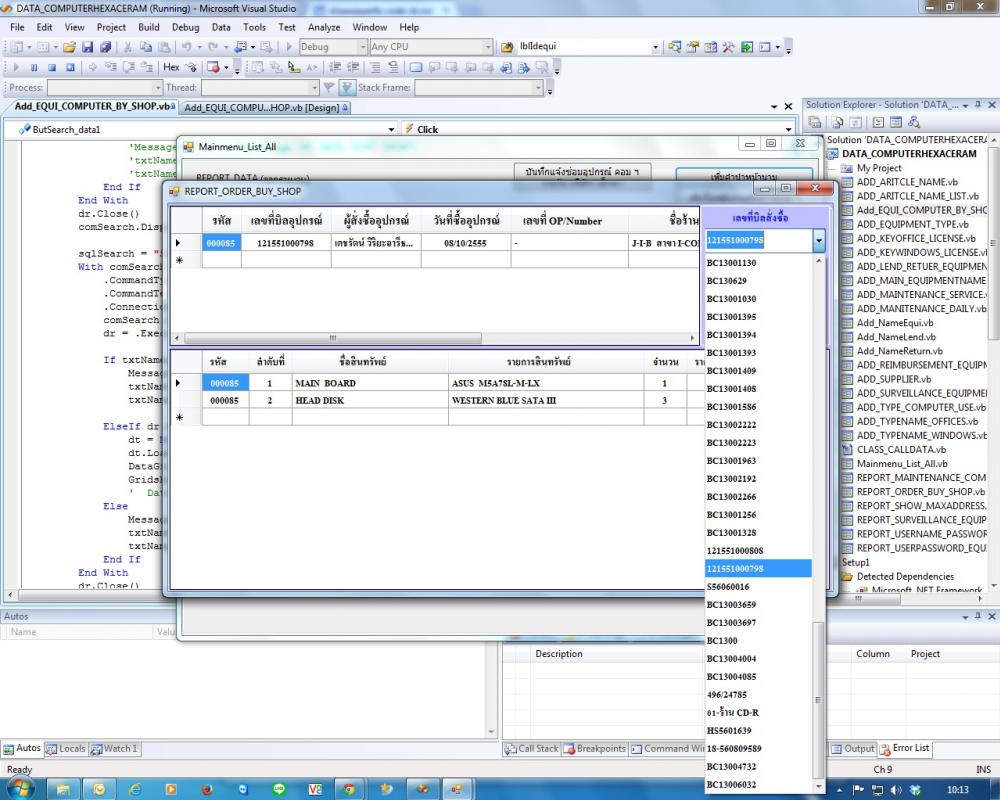Open the Properties Window toolbar icon
Screen dimensions: 1000x800
click(693, 47)
